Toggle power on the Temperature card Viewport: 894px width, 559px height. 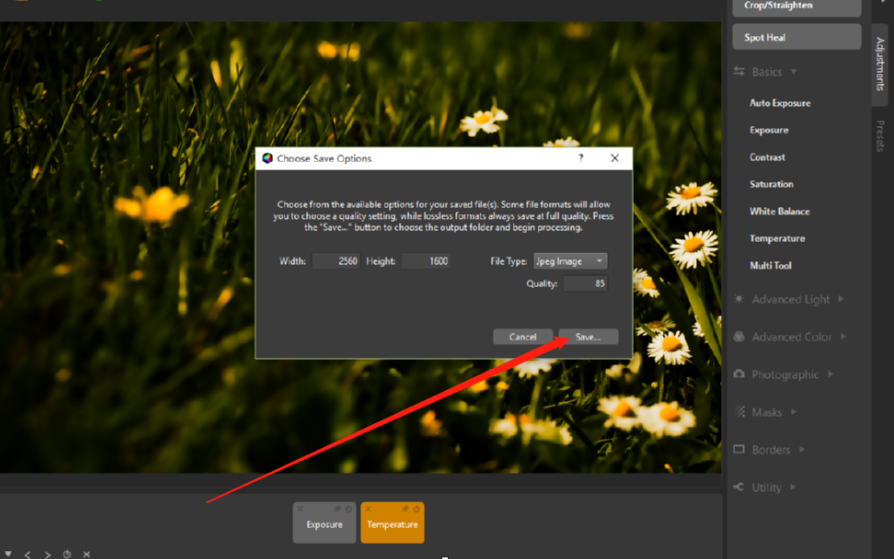(416, 509)
